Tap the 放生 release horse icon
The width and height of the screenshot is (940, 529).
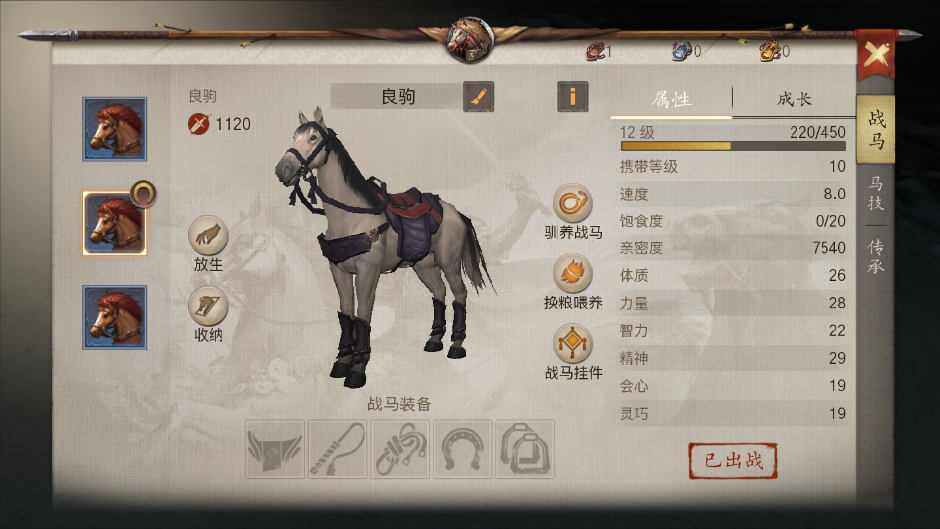208,235
